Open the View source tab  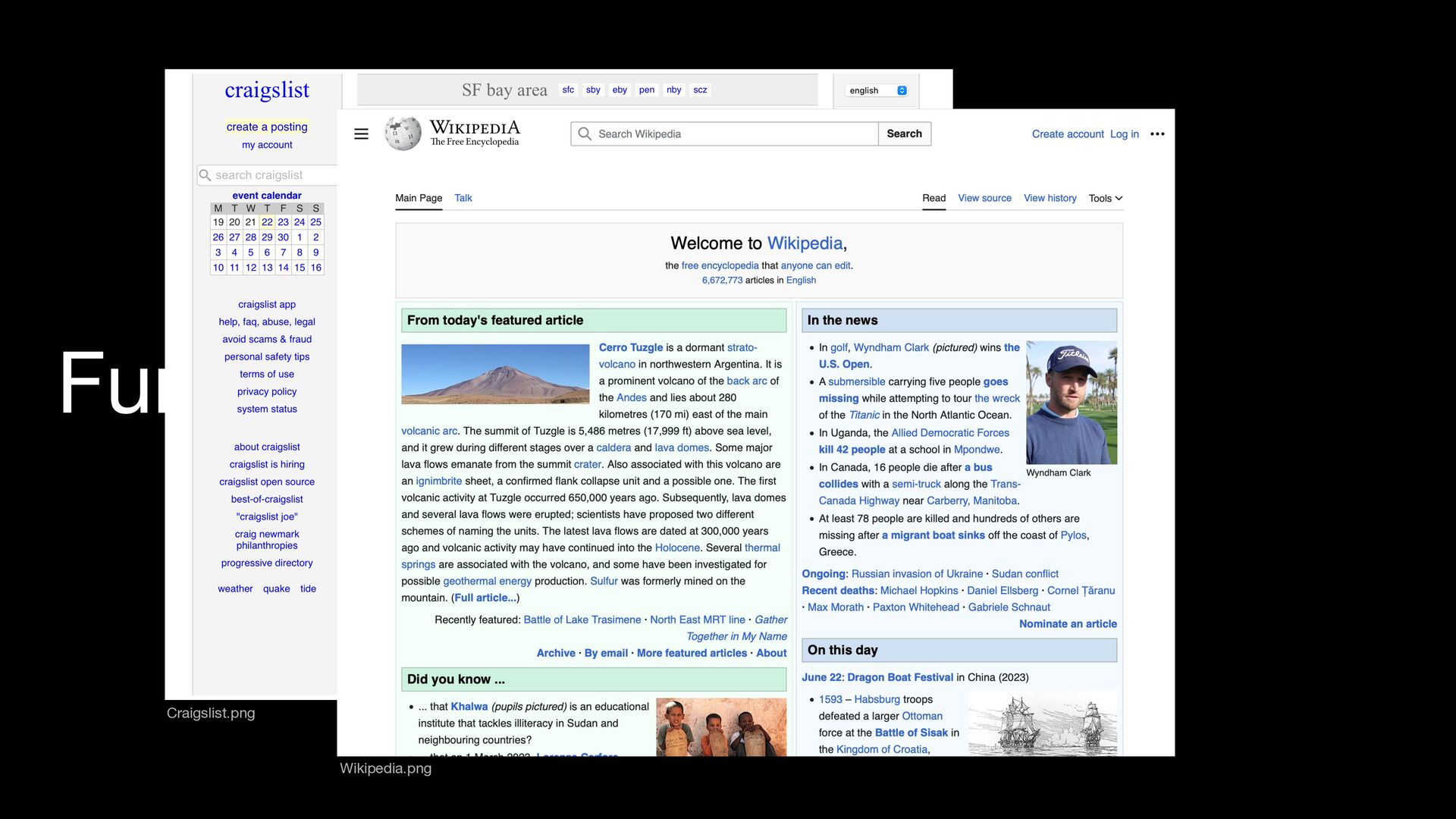(x=985, y=198)
